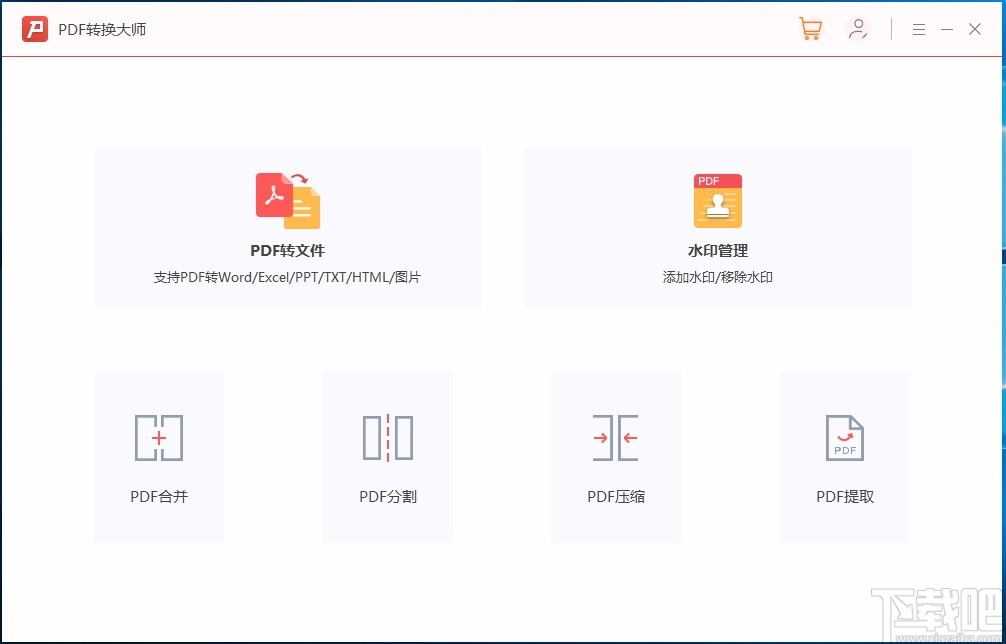Click the PDF提取 extract icon

845,438
